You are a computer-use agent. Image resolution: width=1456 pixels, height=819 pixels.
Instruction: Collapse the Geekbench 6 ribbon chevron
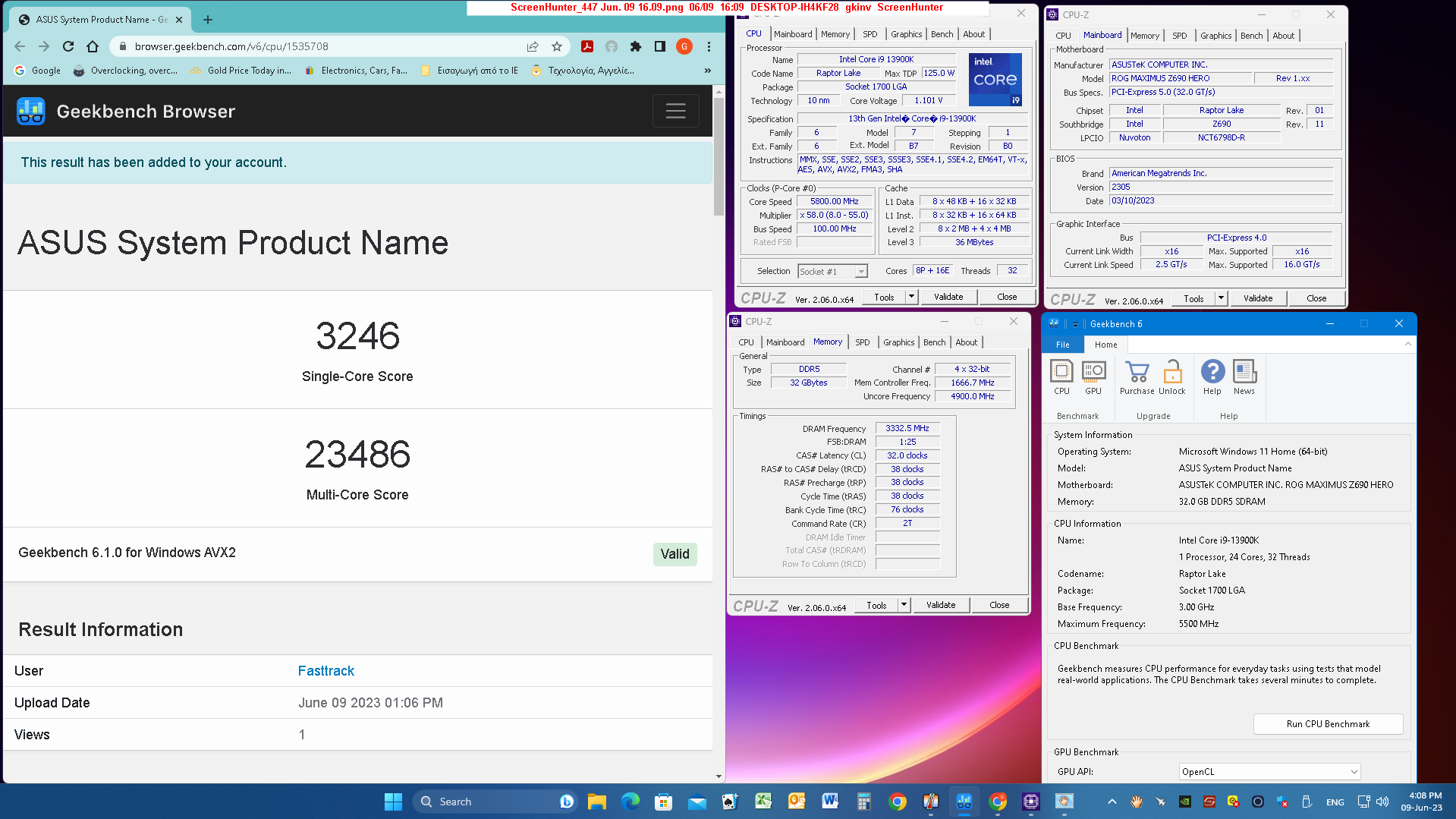(x=1408, y=344)
